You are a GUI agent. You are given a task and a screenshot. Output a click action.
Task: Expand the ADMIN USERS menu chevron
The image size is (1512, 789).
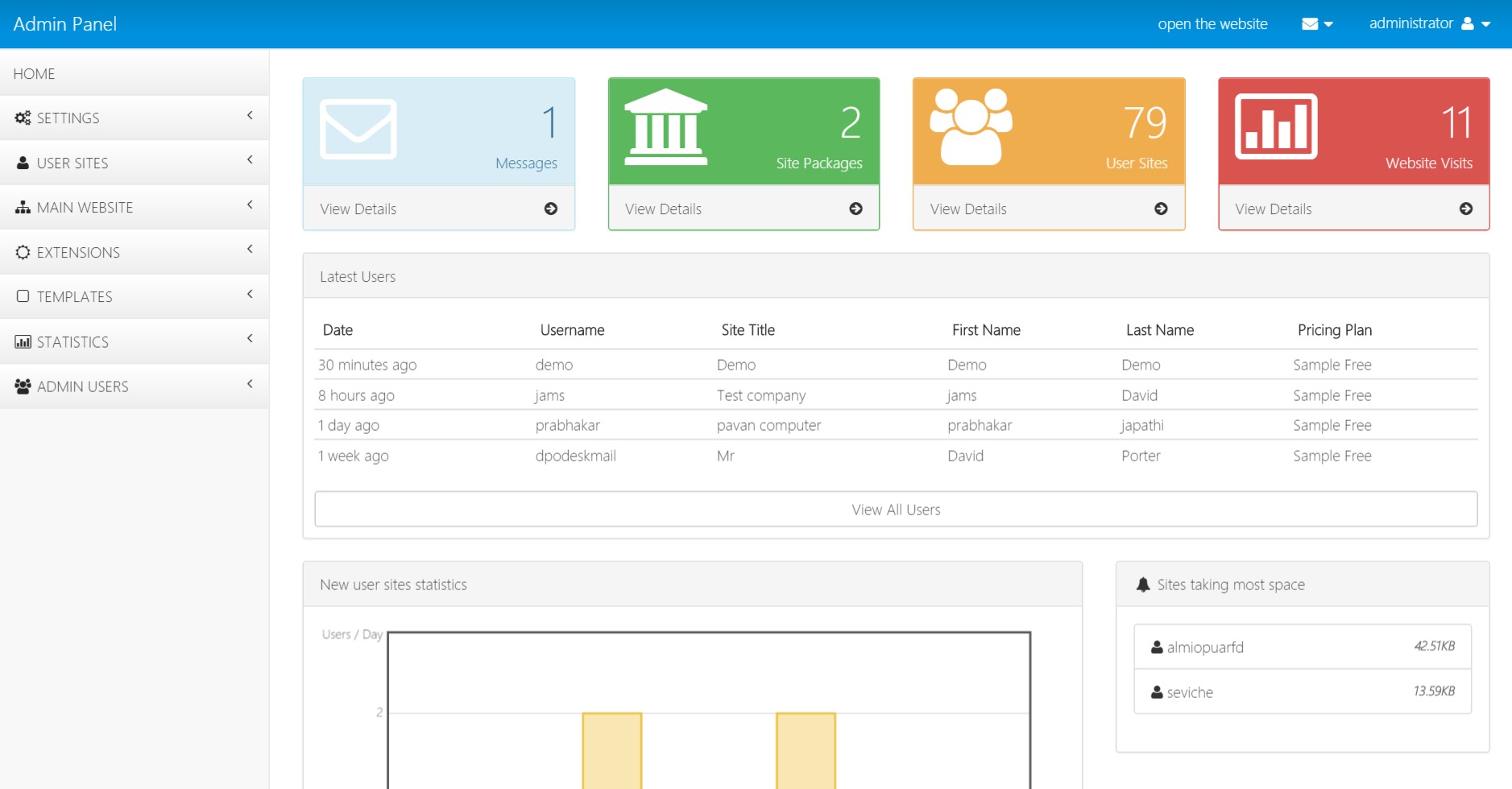(x=250, y=383)
